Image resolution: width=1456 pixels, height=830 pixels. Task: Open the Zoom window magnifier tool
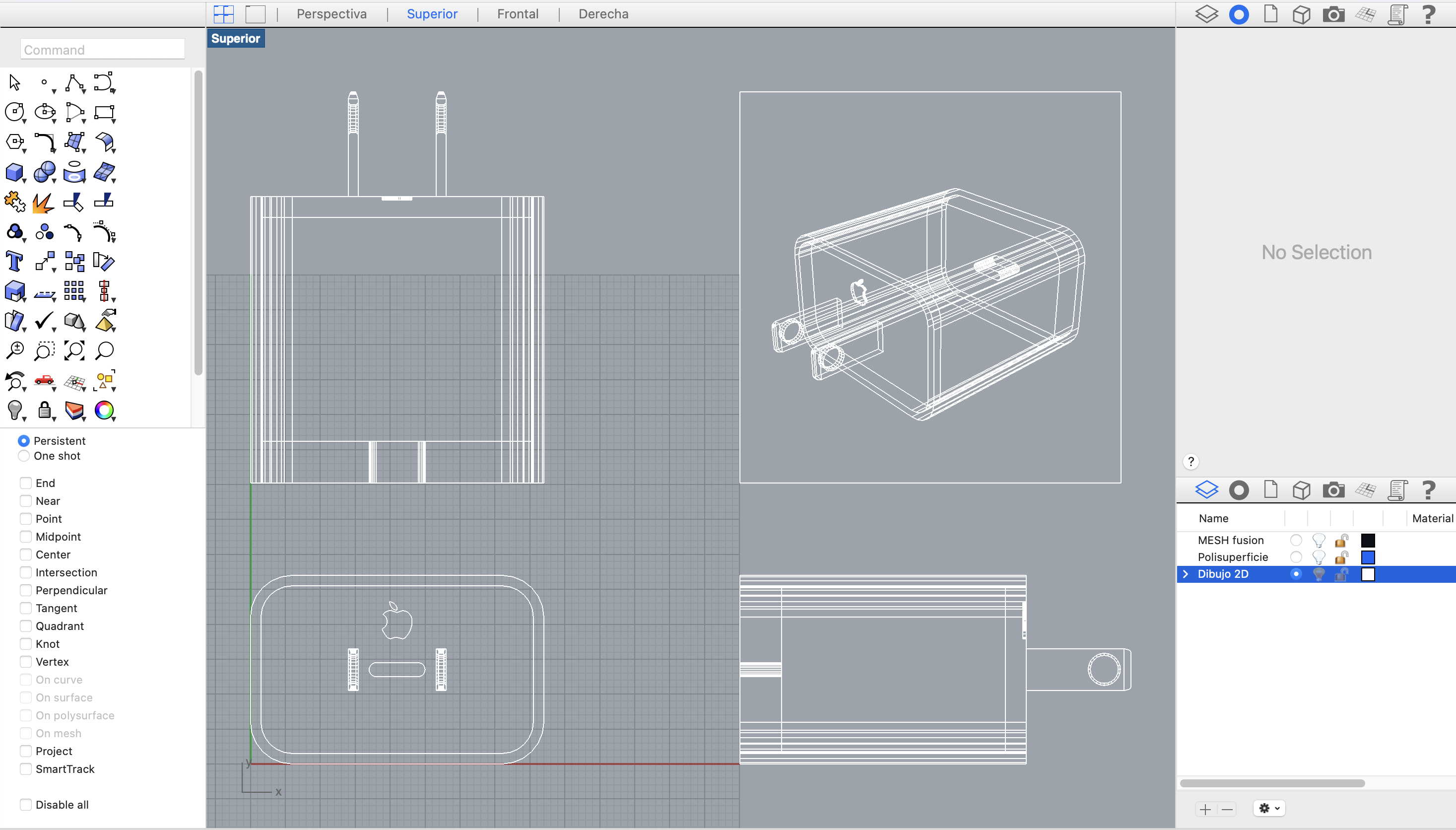tap(45, 350)
